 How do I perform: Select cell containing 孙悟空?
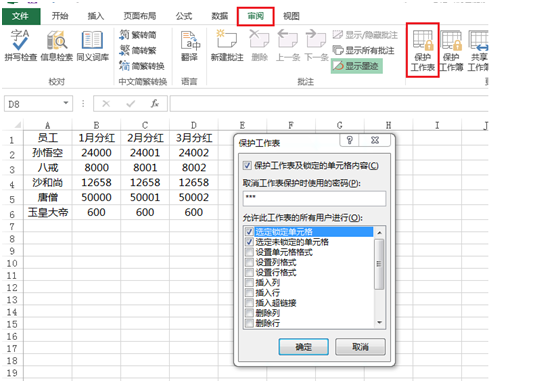tap(48, 153)
